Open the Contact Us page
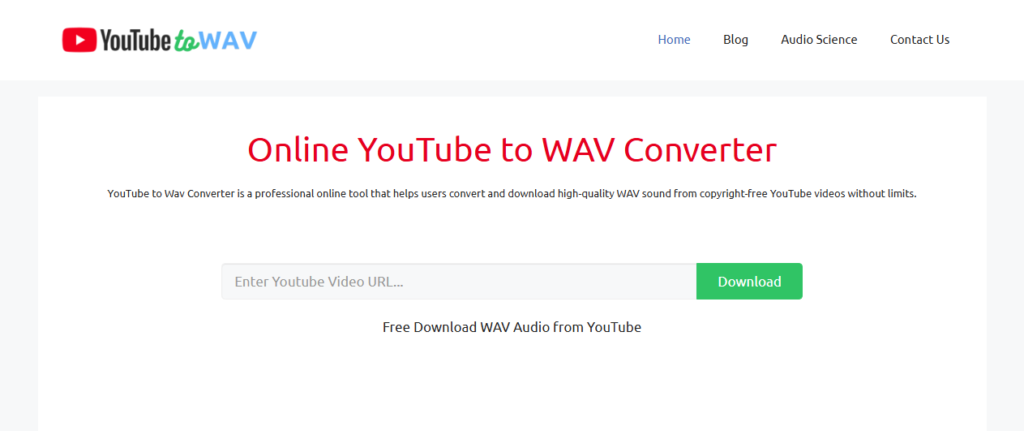The width and height of the screenshot is (1024, 431). pyautogui.click(x=920, y=40)
